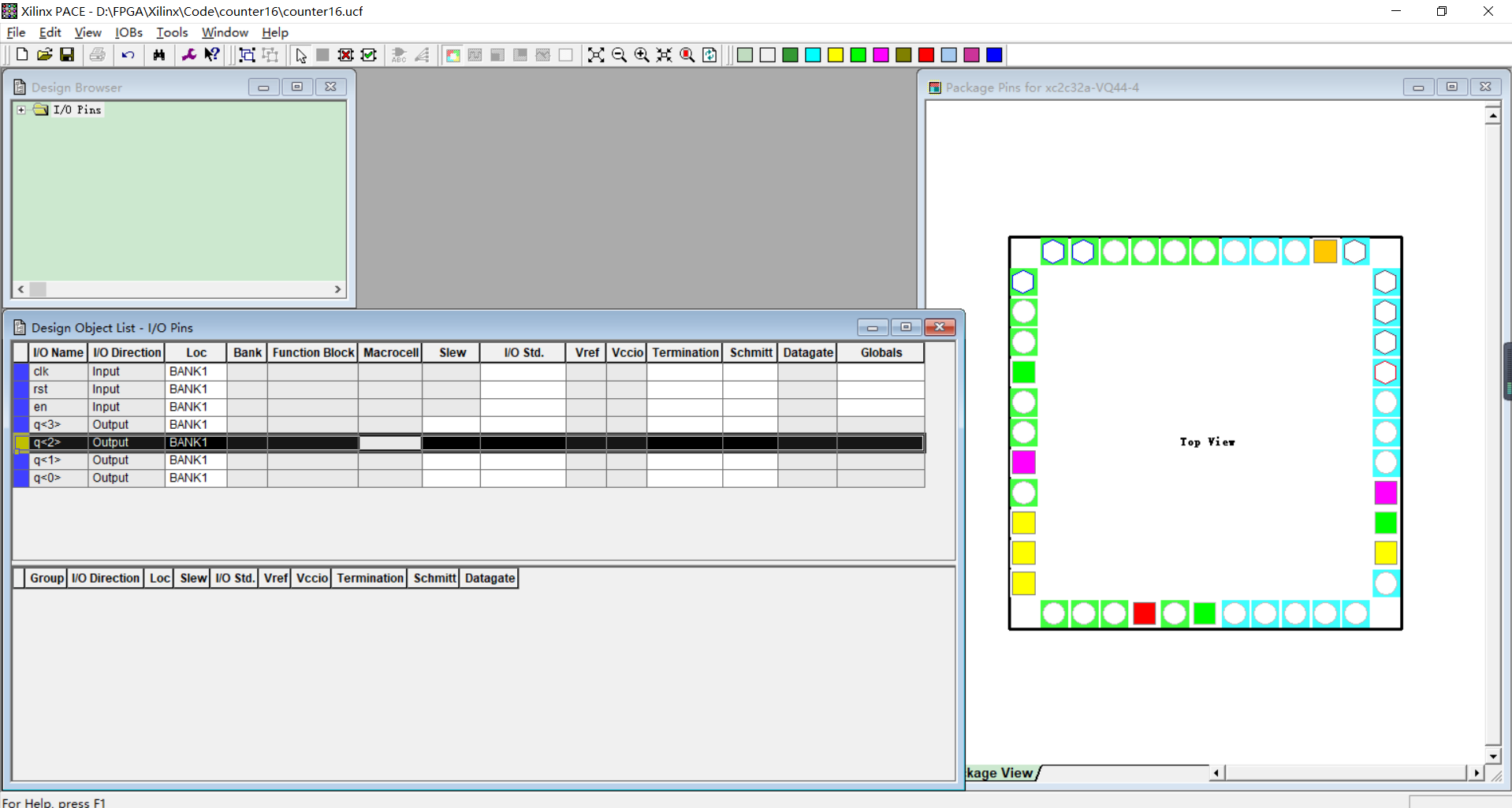Click the I/O Std. column header in pin list
This screenshot has height=808, width=1512.
[x=523, y=352]
